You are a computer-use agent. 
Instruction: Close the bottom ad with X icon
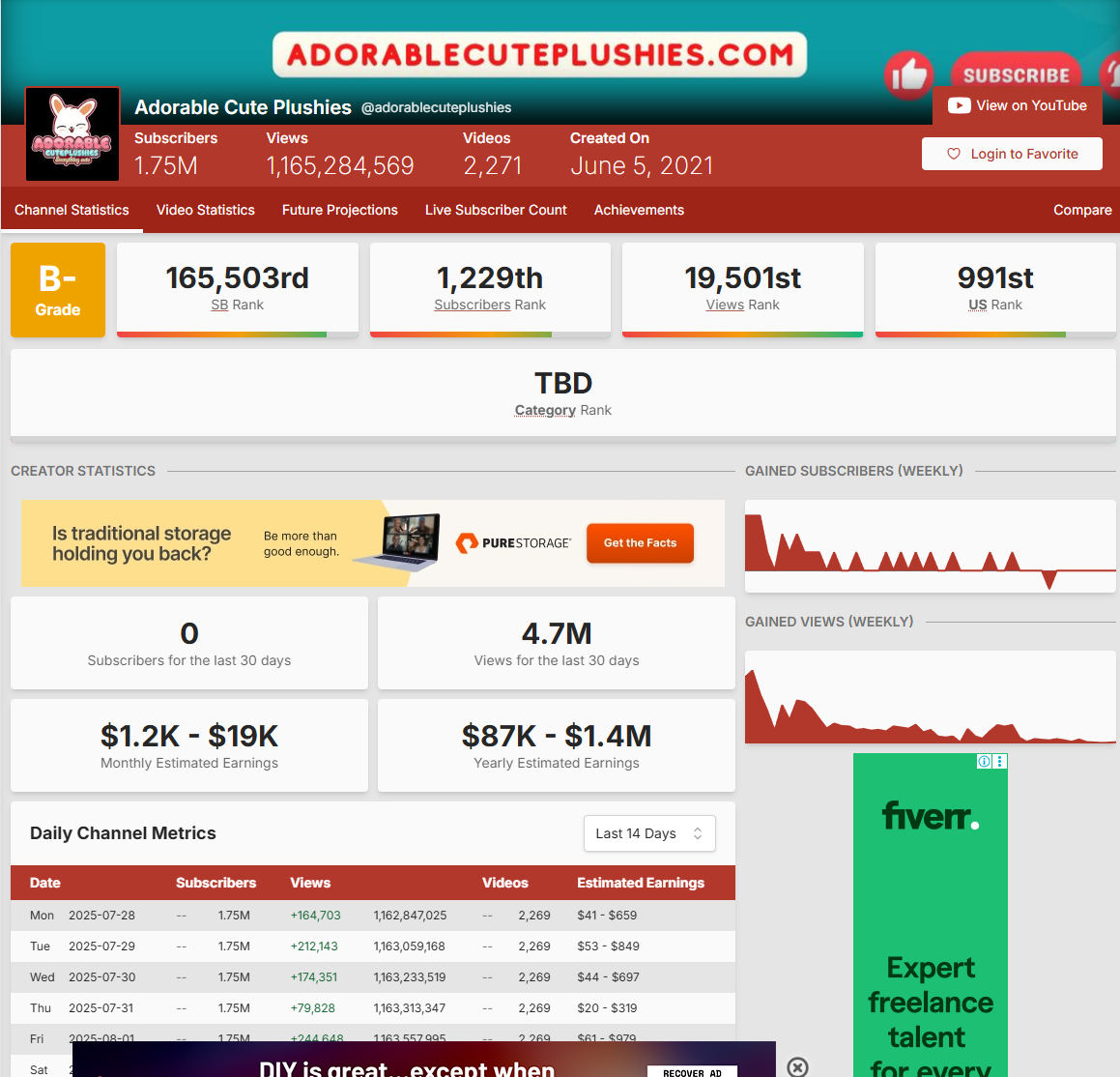point(797,1066)
